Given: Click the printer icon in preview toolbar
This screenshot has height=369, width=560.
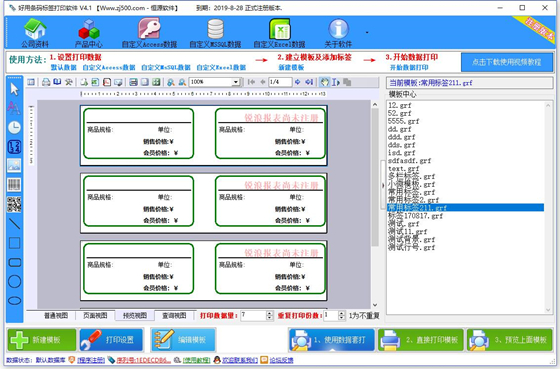Looking at the screenshot, I should [46, 82].
